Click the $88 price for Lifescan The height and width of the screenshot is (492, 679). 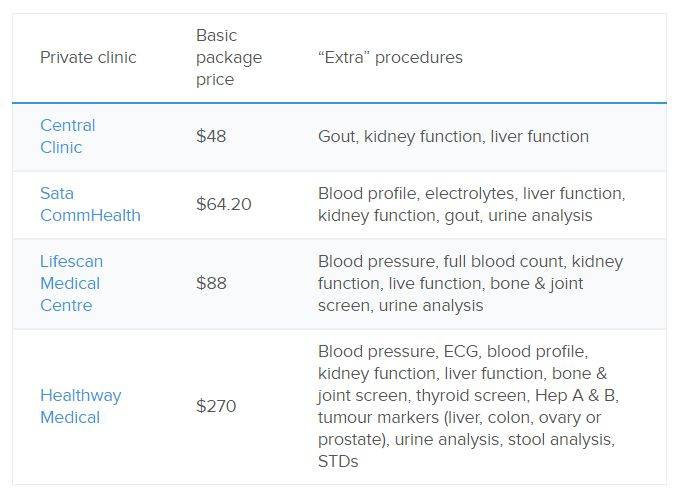(211, 283)
